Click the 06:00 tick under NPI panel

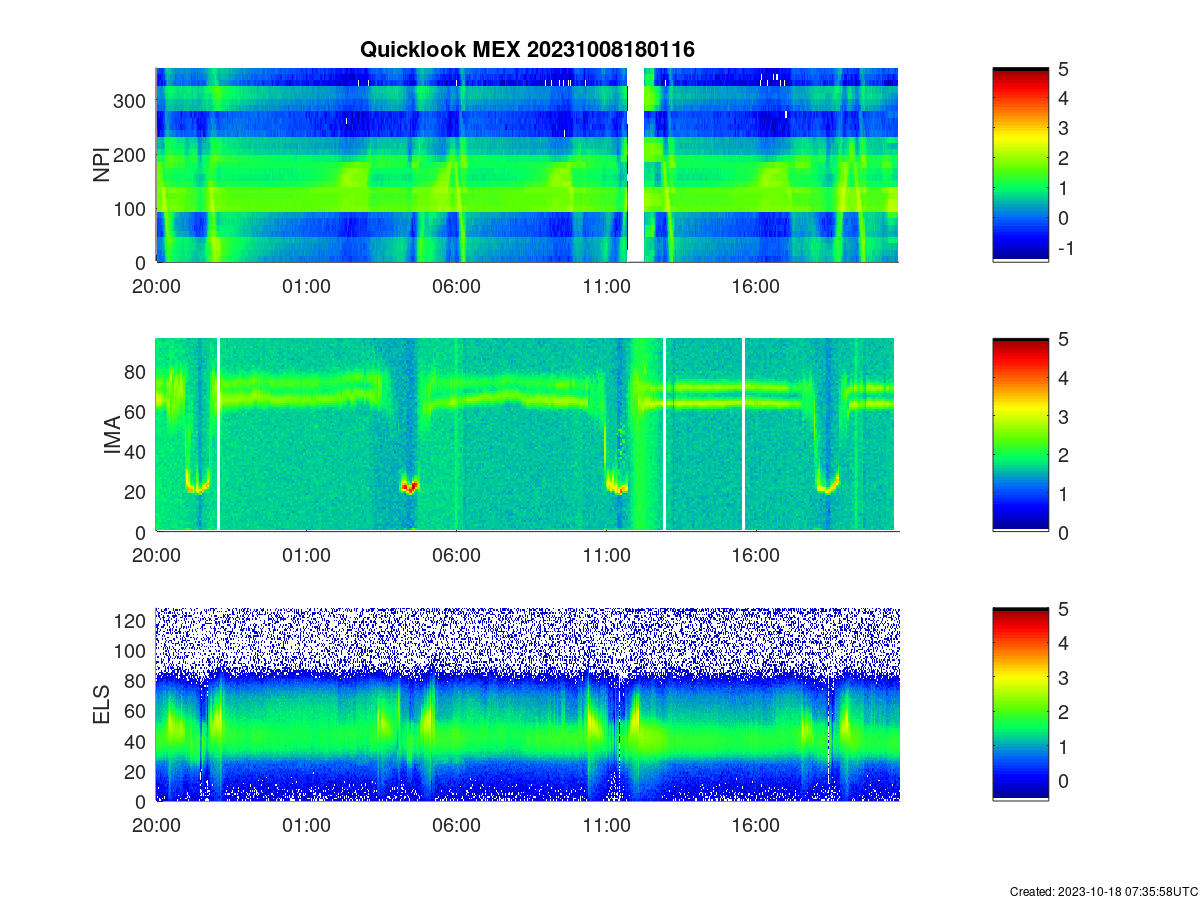pos(456,286)
